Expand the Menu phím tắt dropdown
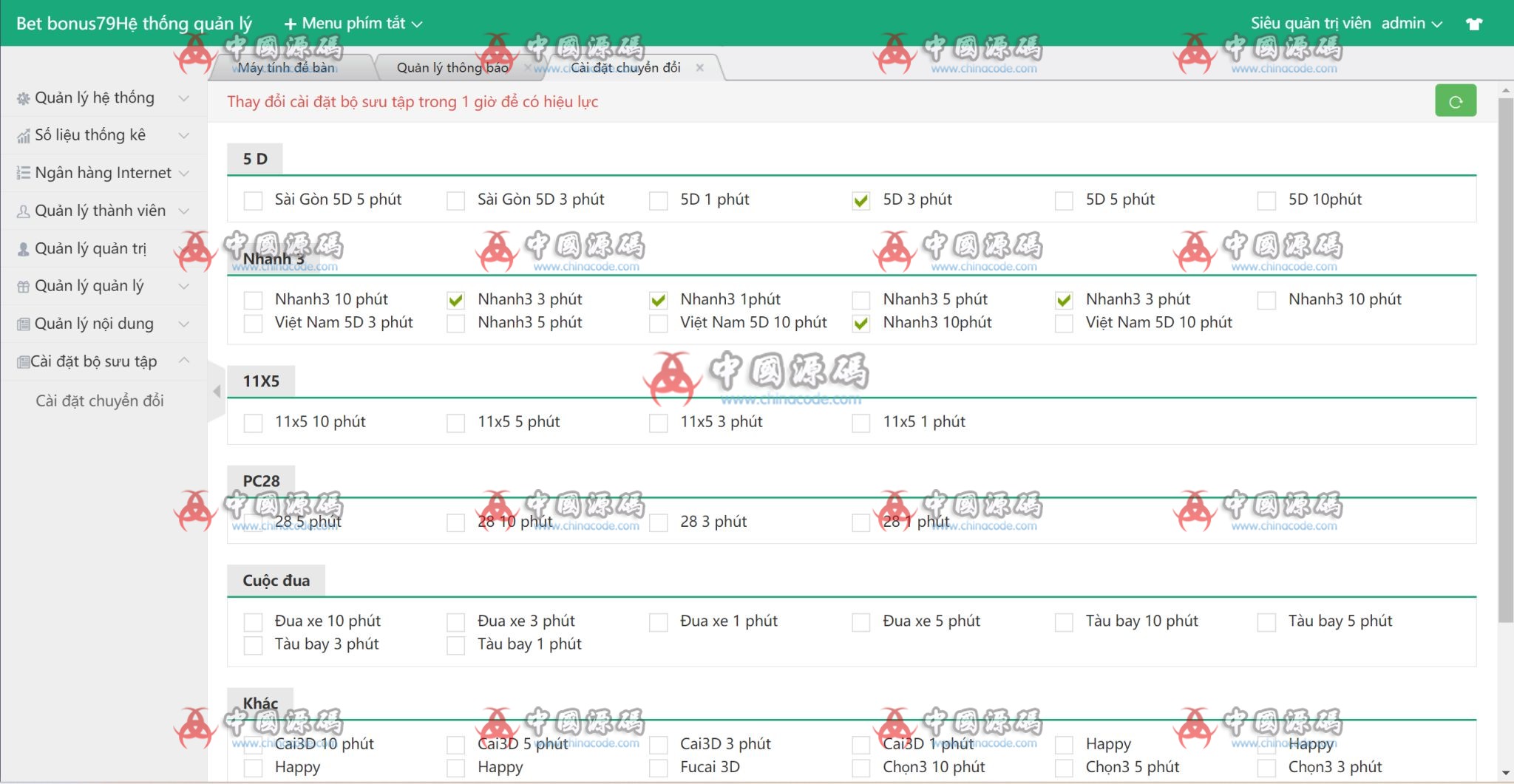 353,24
